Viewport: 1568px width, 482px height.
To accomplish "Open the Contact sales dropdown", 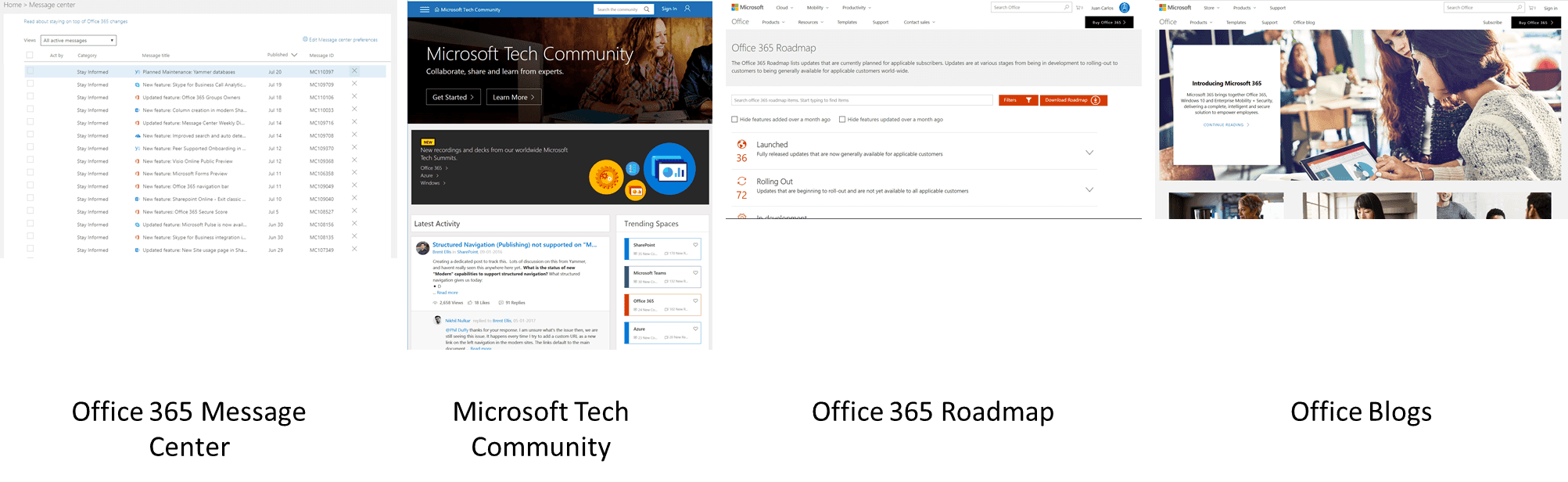I will (919, 22).
